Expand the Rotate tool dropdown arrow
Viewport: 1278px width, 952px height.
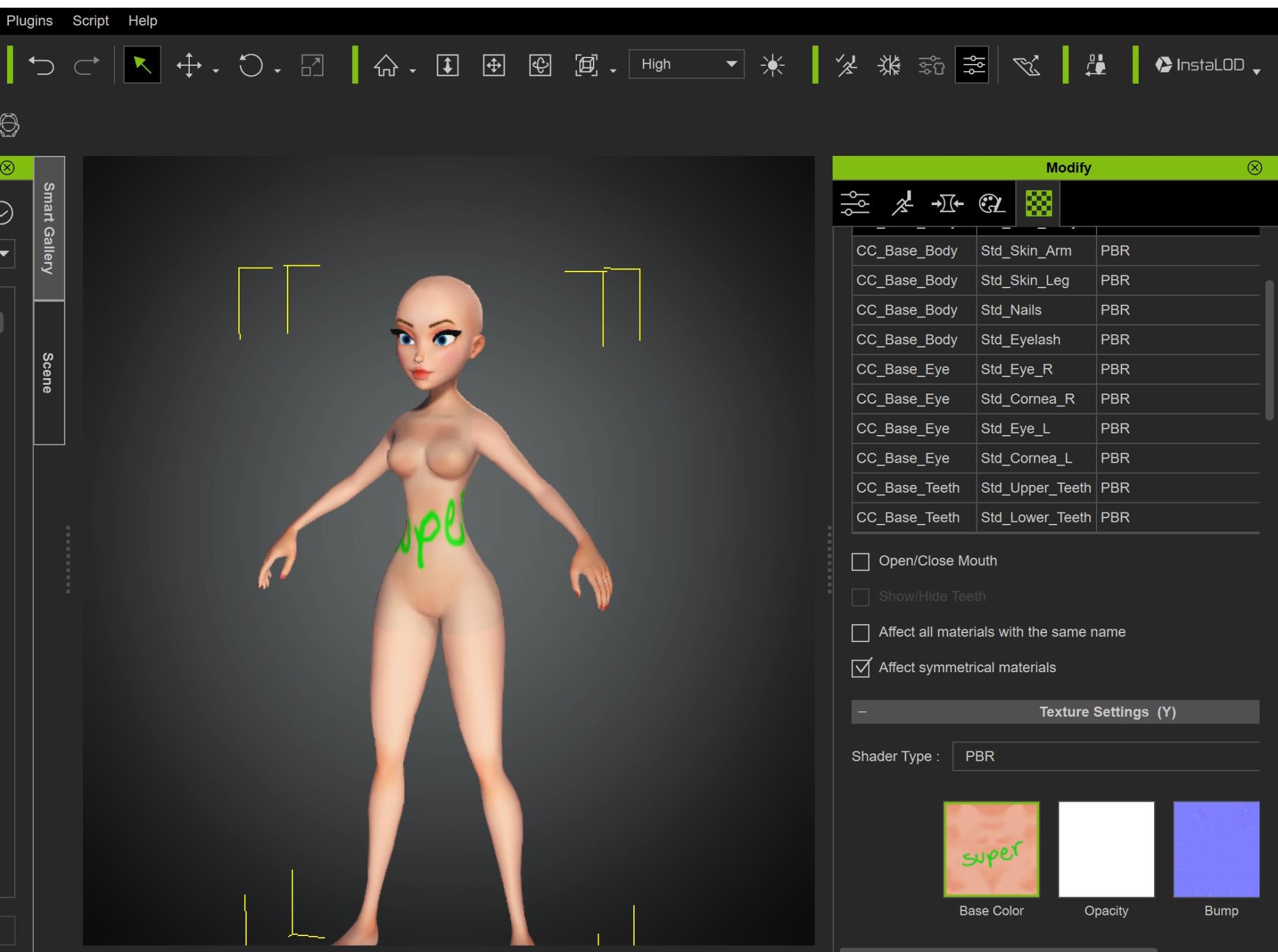(x=277, y=70)
